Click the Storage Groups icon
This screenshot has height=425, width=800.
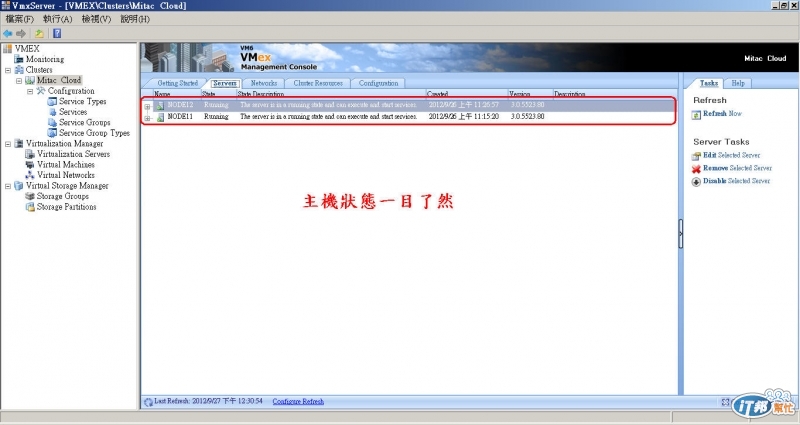[30, 196]
